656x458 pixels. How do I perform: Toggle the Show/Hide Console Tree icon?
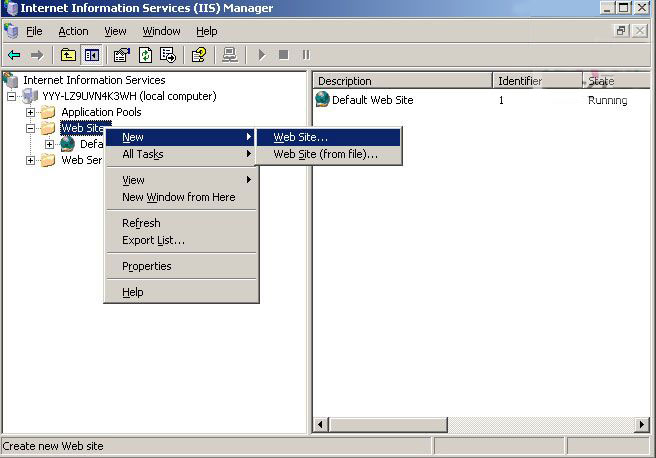tap(92, 55)
